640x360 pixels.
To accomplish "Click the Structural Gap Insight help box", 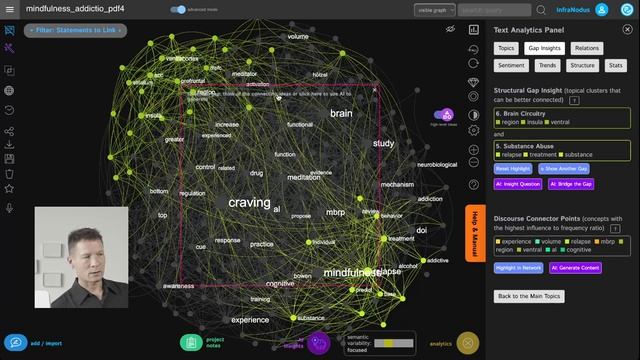I will tap(574, 100).
